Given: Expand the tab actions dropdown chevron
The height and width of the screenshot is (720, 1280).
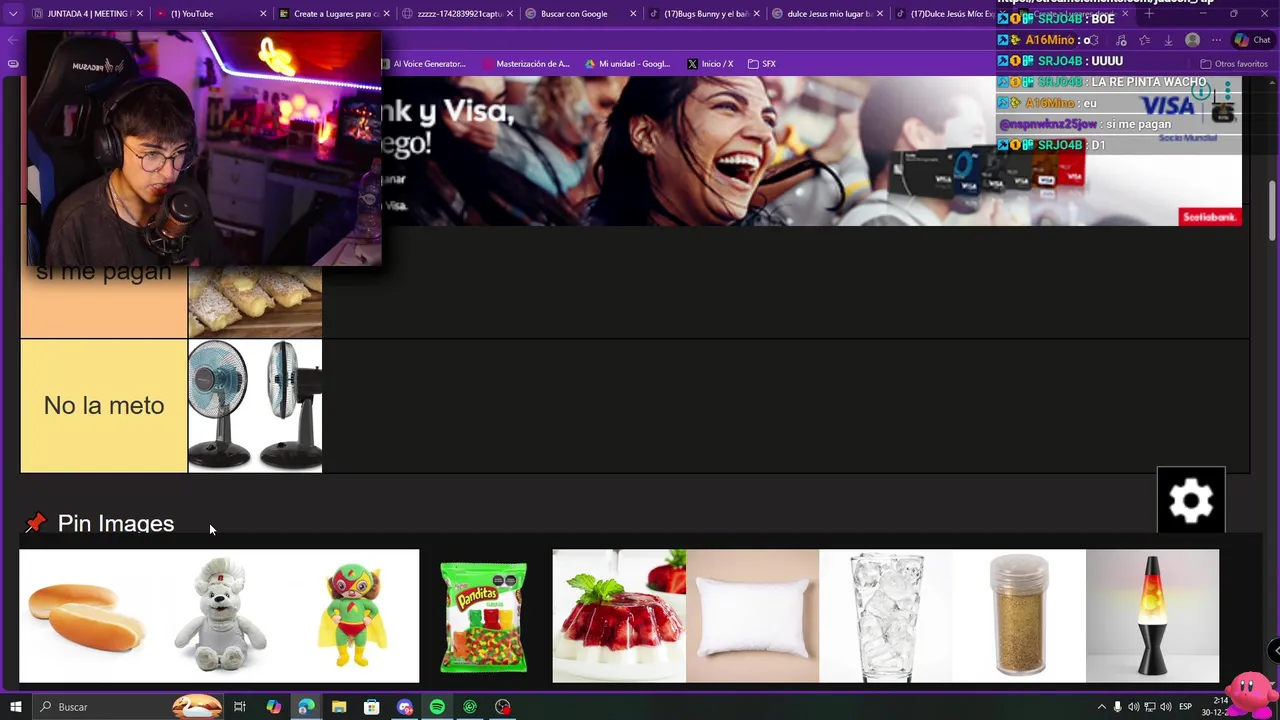Looking at the screenshot, I should point(13,14).
